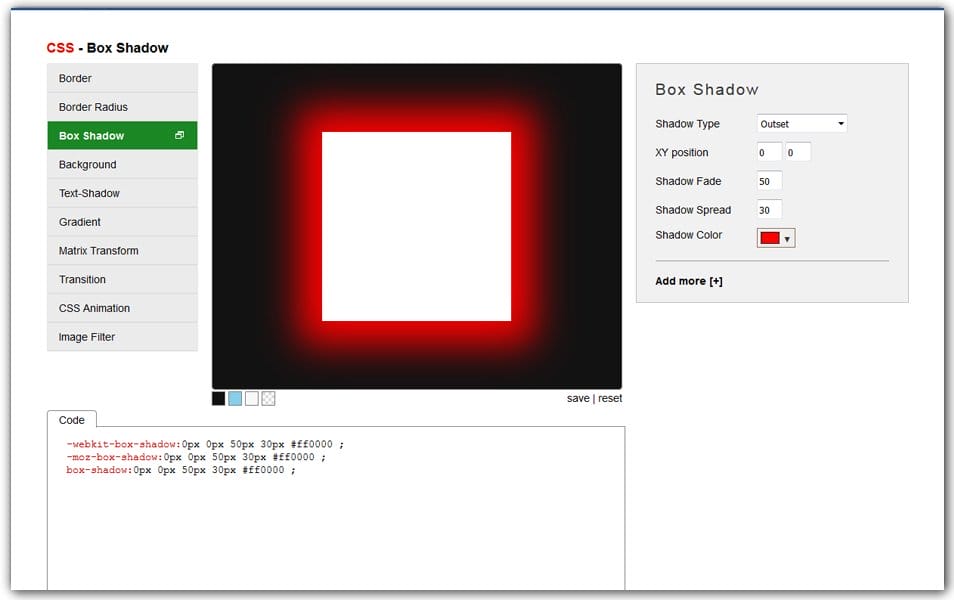Viewport: 954px width, 600px height.
Task: Select Border in the sidebar
Action: [75, 78]
